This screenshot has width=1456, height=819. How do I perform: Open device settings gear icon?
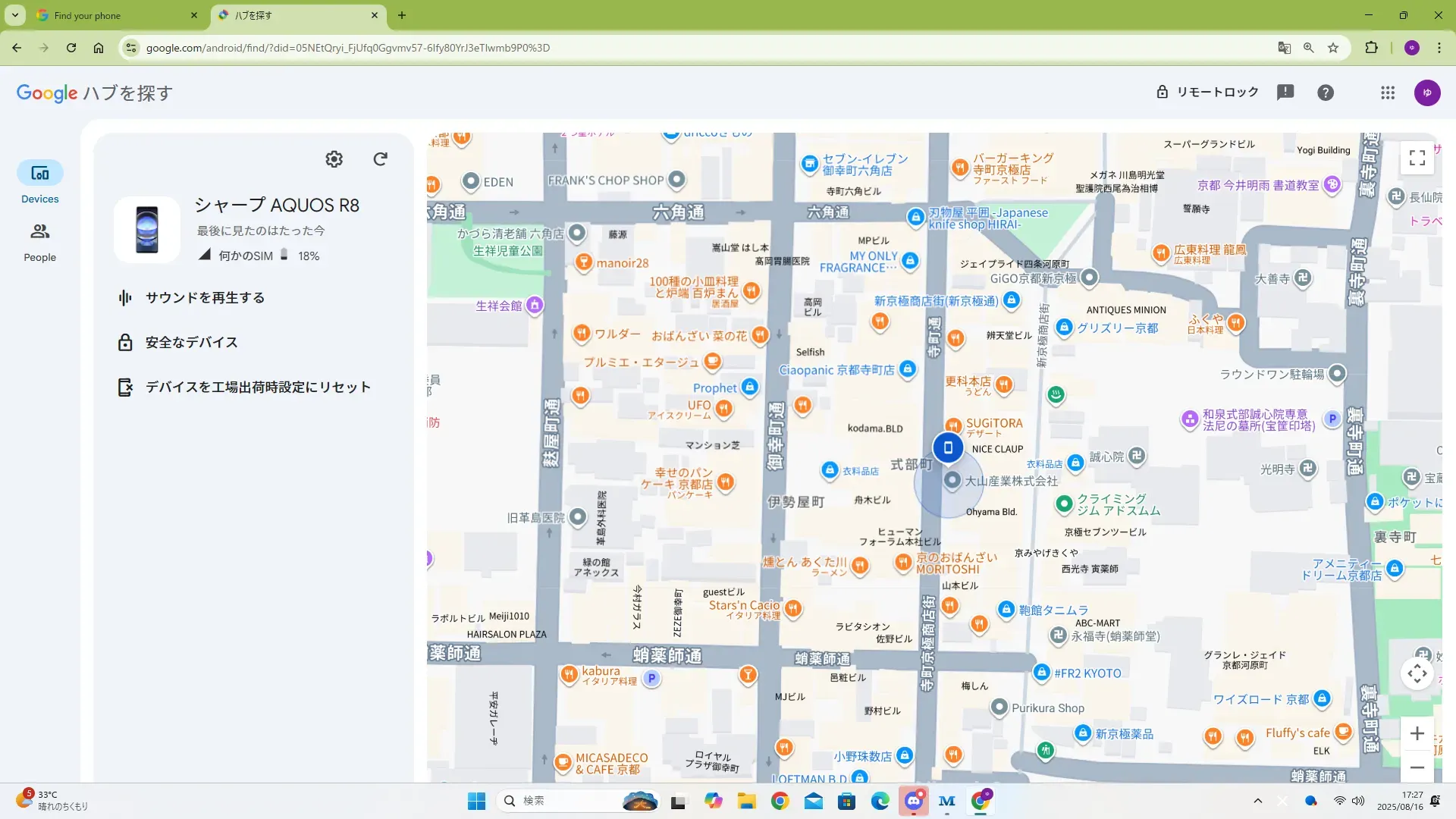334,159
